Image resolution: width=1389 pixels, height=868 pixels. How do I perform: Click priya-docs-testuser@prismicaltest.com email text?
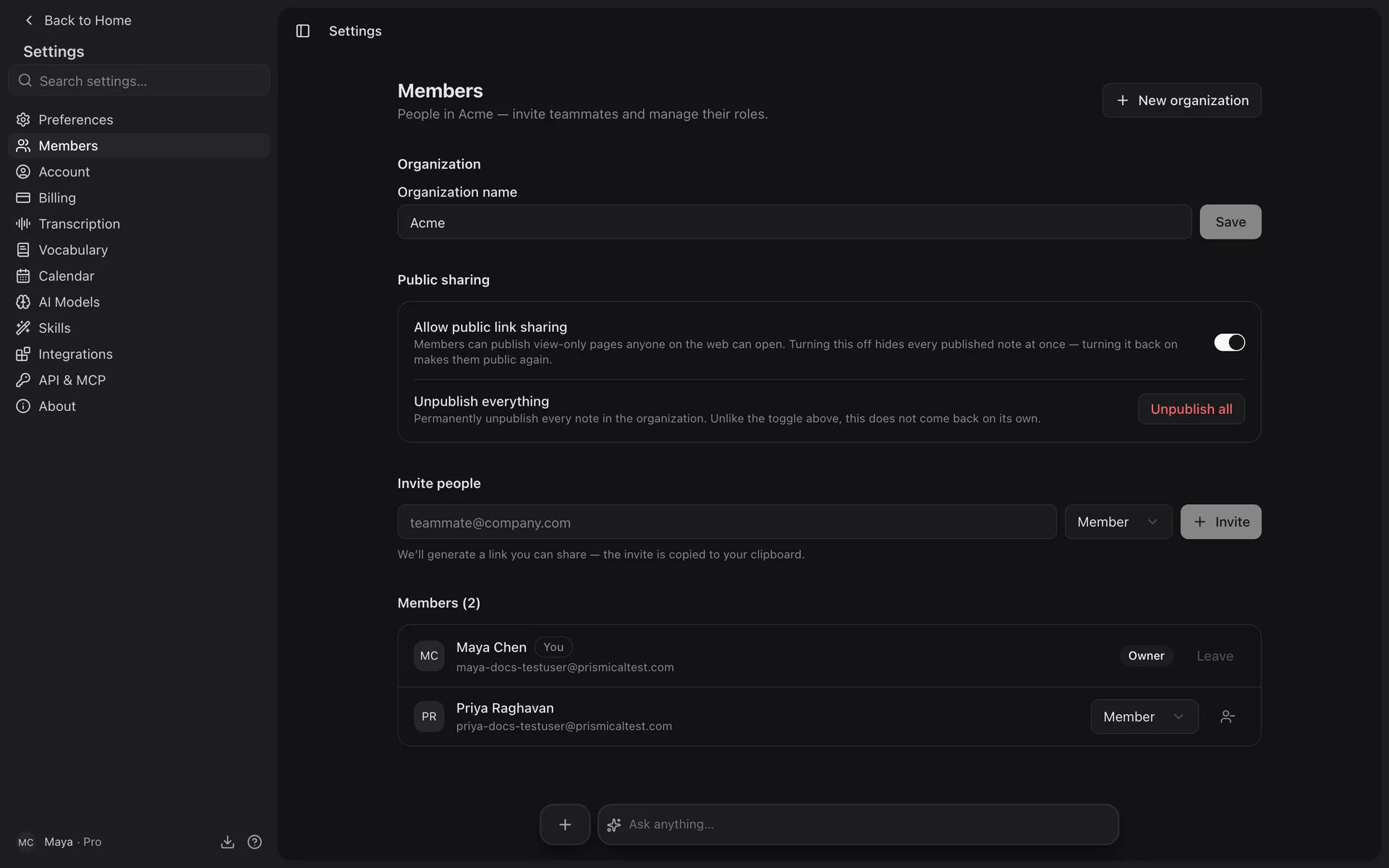click(x=564, y=726)
